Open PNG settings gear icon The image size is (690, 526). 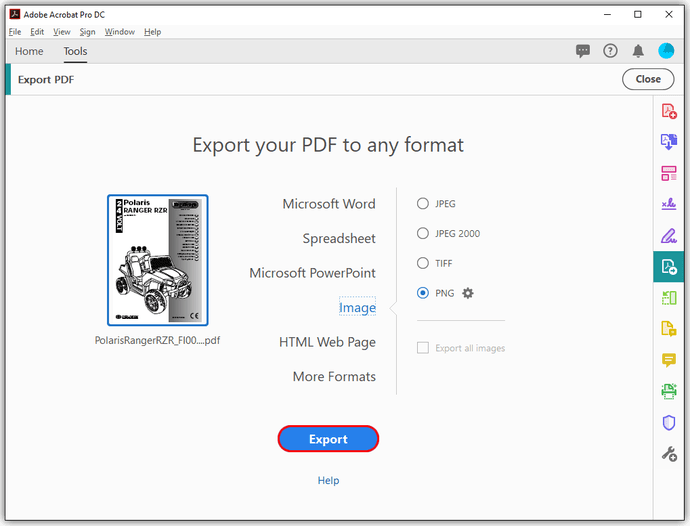[468, 293]
